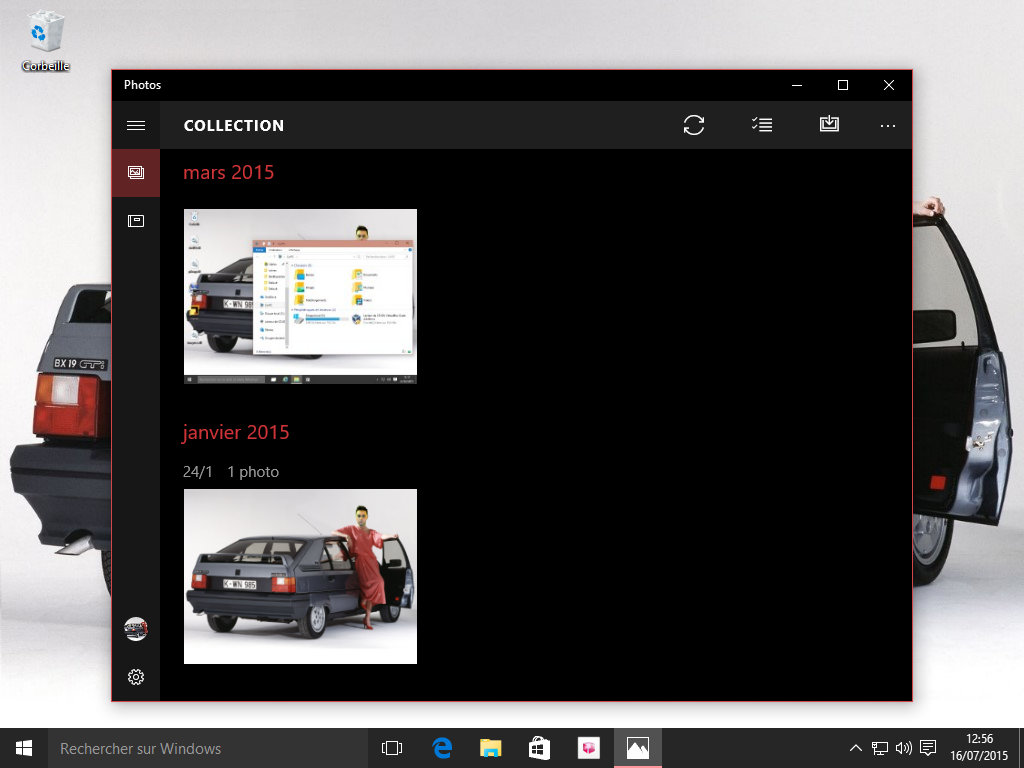Open Task View from the taskbar
This screenshot has width=1024, height=768.
[392, 748]
